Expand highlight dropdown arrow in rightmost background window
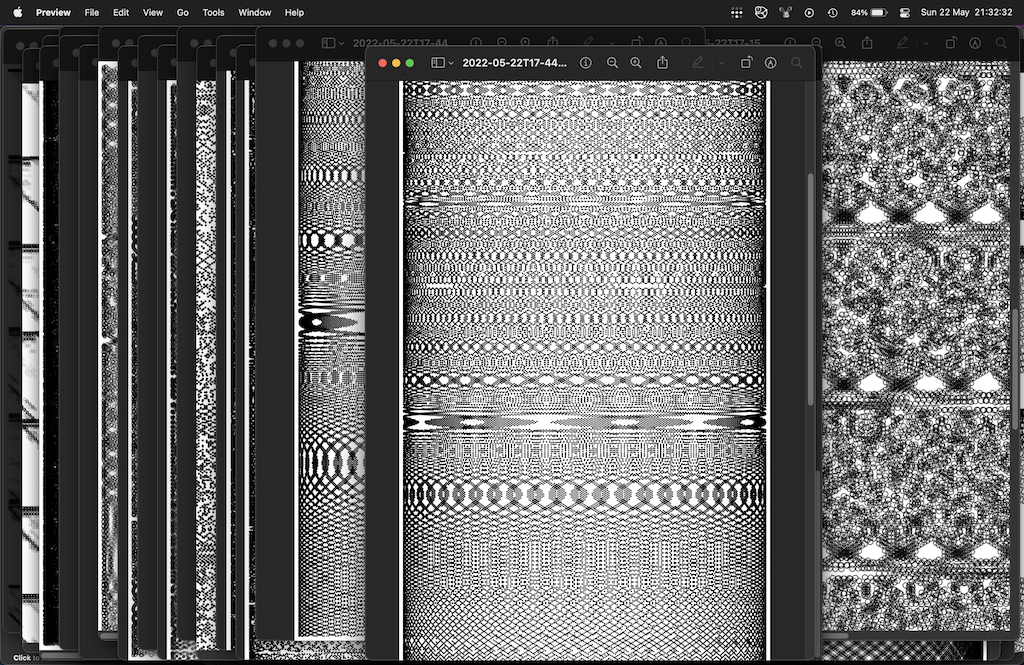Viewport: 1024px width, 665px height. tap(925, 43)
